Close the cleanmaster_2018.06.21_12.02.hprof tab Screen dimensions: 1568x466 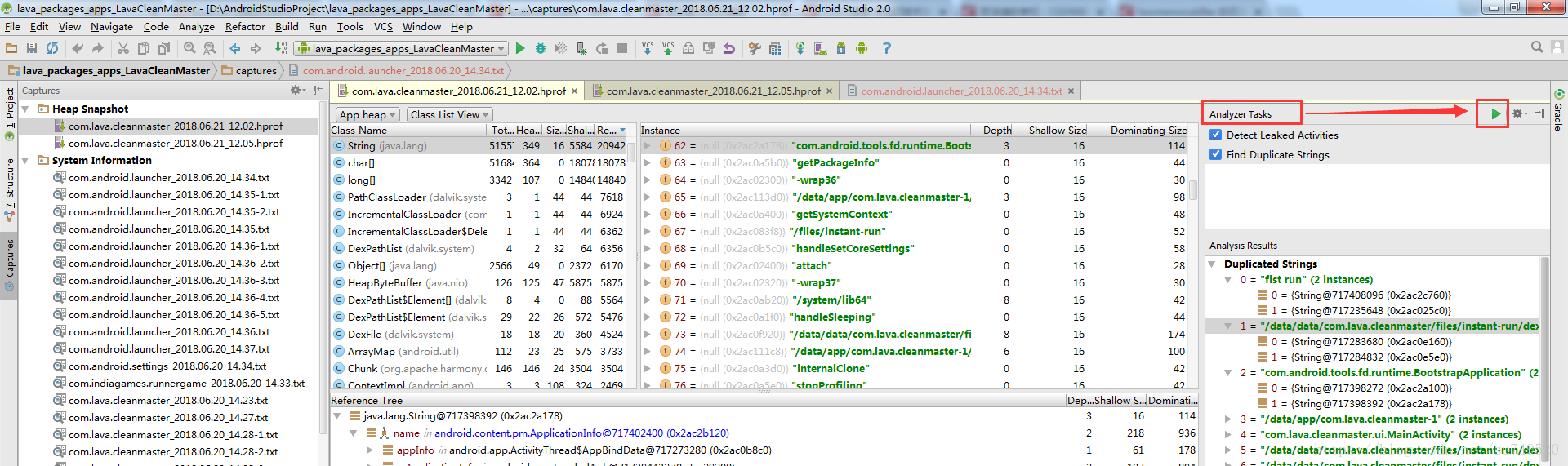[x=574, y=91]
